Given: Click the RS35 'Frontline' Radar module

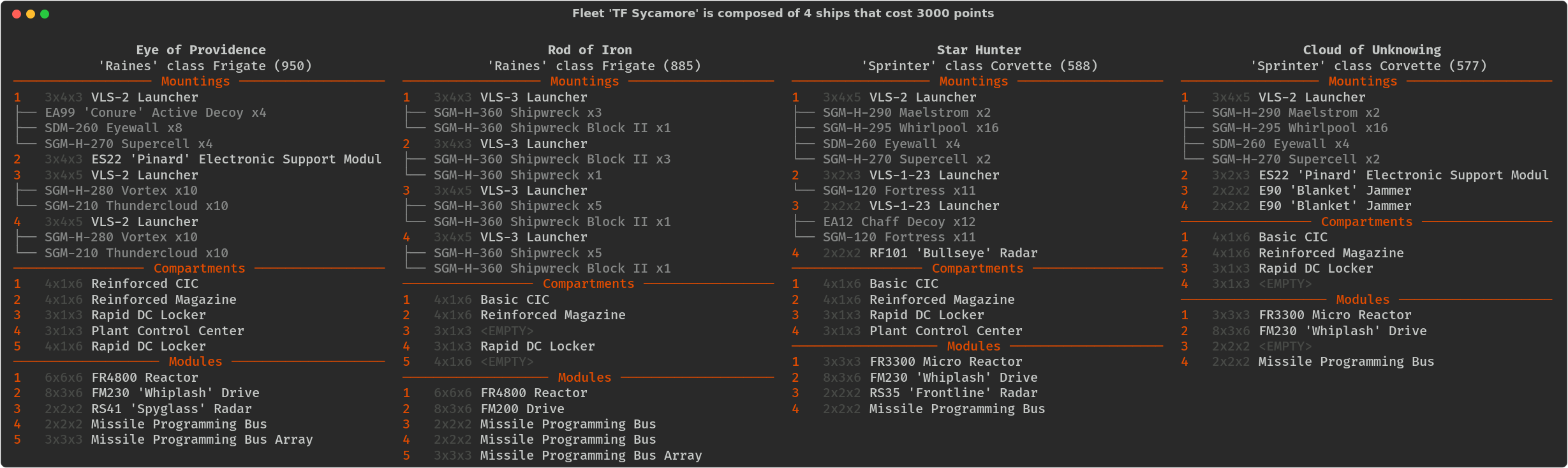Looking at the screenshot, I should 953,393.
